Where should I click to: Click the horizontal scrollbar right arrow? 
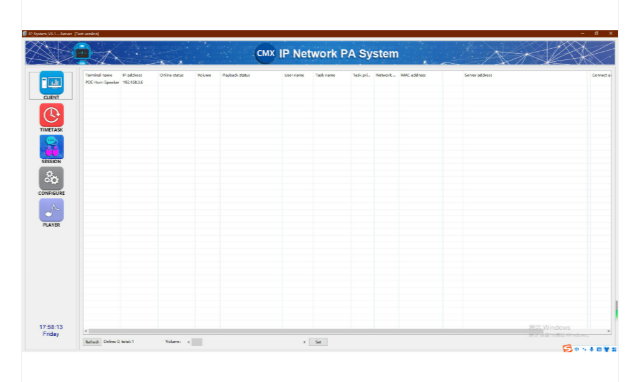(x=608, y=331)
